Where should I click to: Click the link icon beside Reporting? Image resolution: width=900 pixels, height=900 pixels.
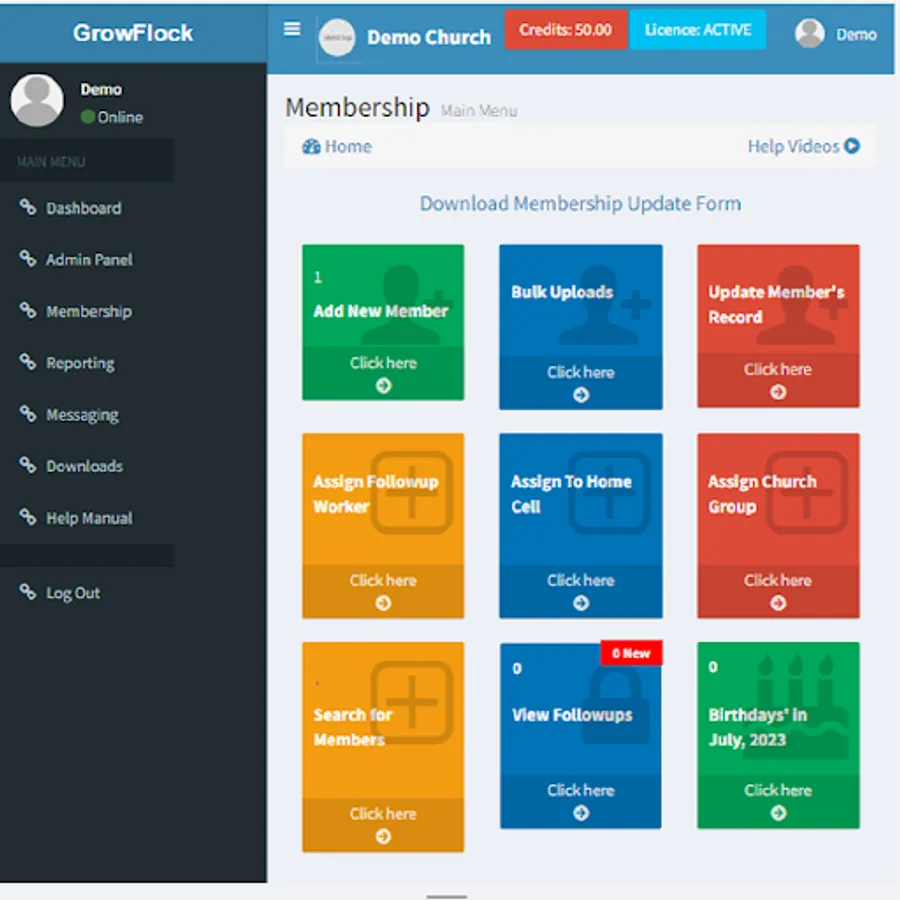[28, 362]
